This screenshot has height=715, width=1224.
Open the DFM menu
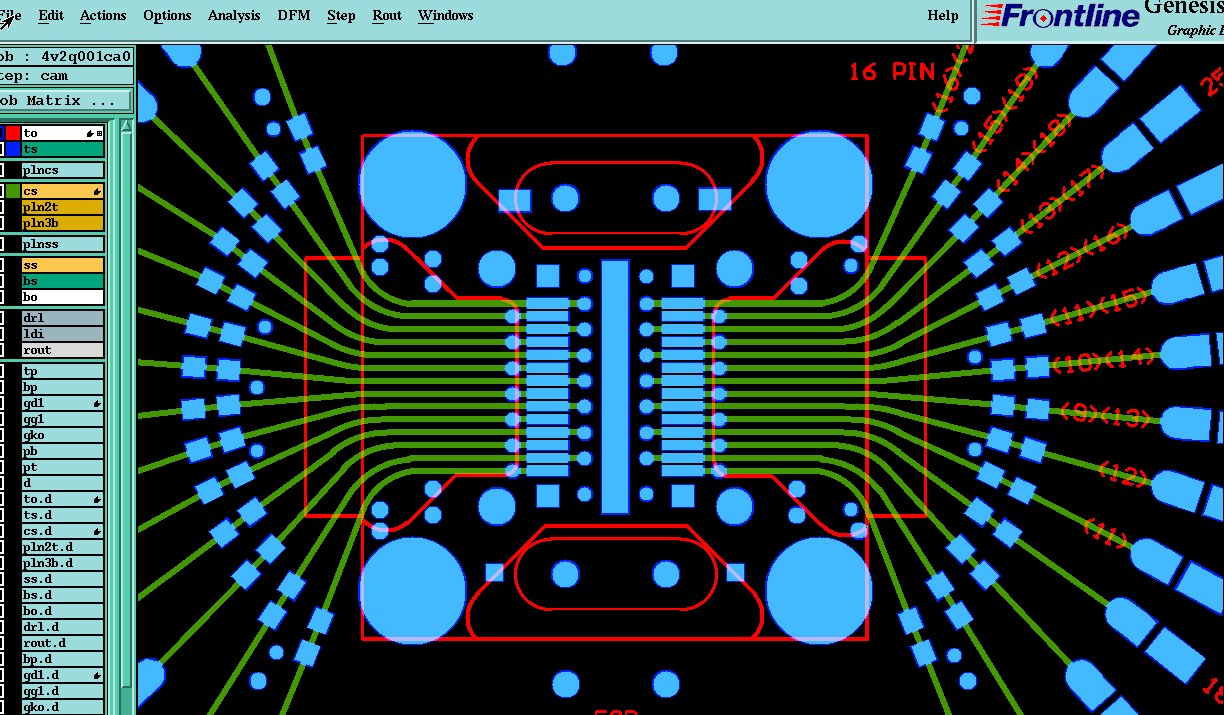pyautogui.click(x=294, y=15)
